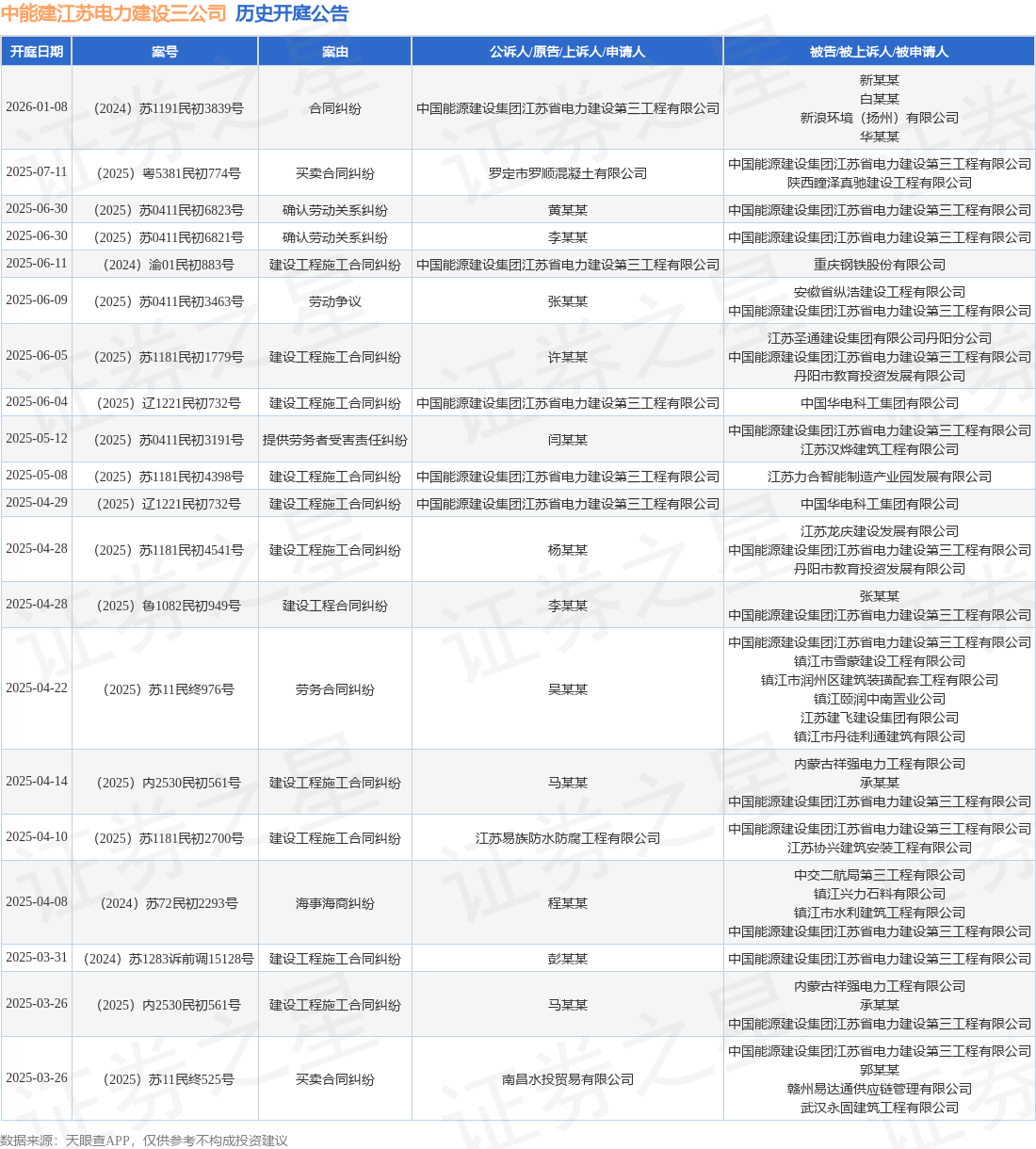1036x1149 pixels.
Task: Click the heading 历史开庭公告
Action: (292, 13)
